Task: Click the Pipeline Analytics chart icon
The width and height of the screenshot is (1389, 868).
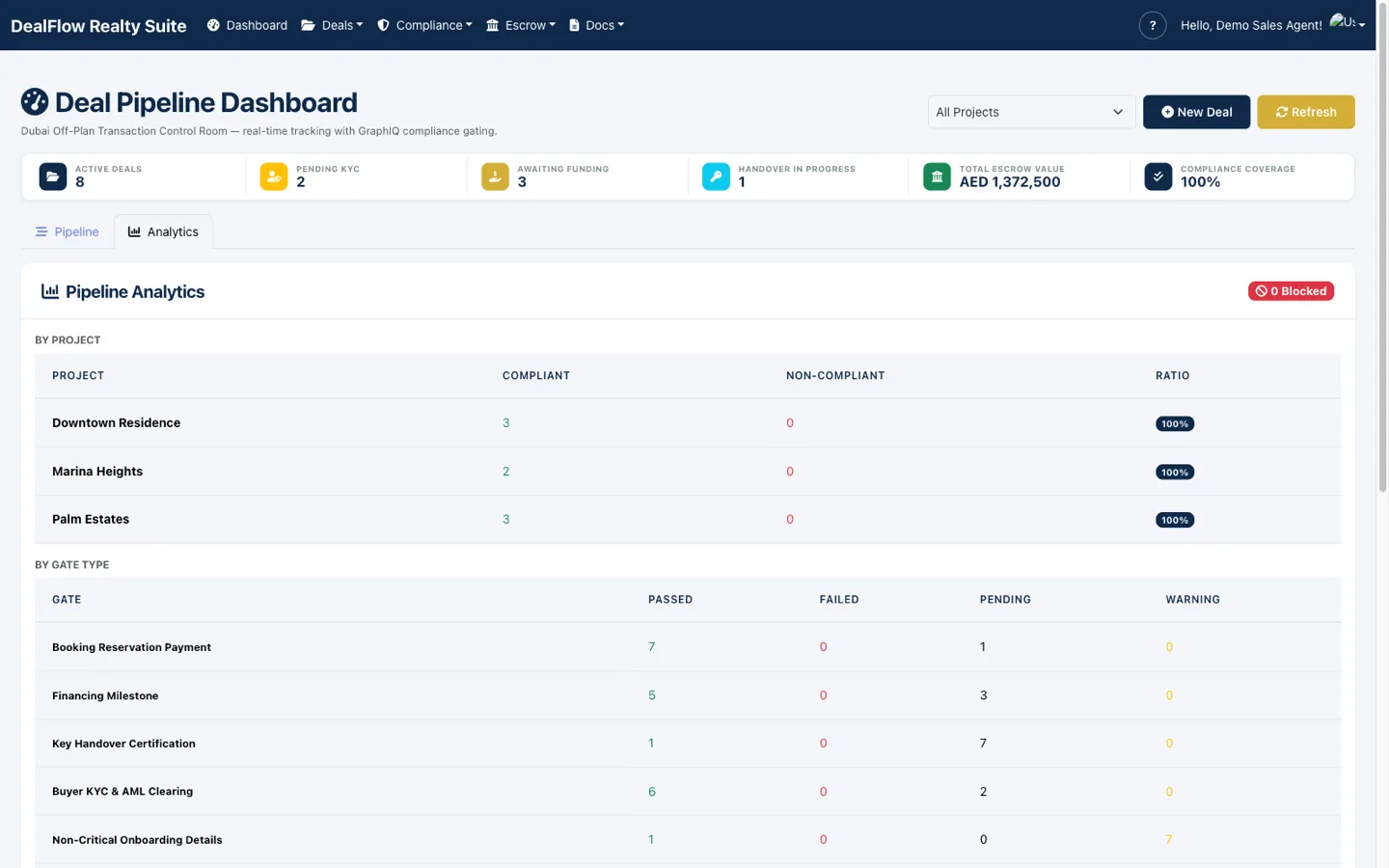Action: 50,291
